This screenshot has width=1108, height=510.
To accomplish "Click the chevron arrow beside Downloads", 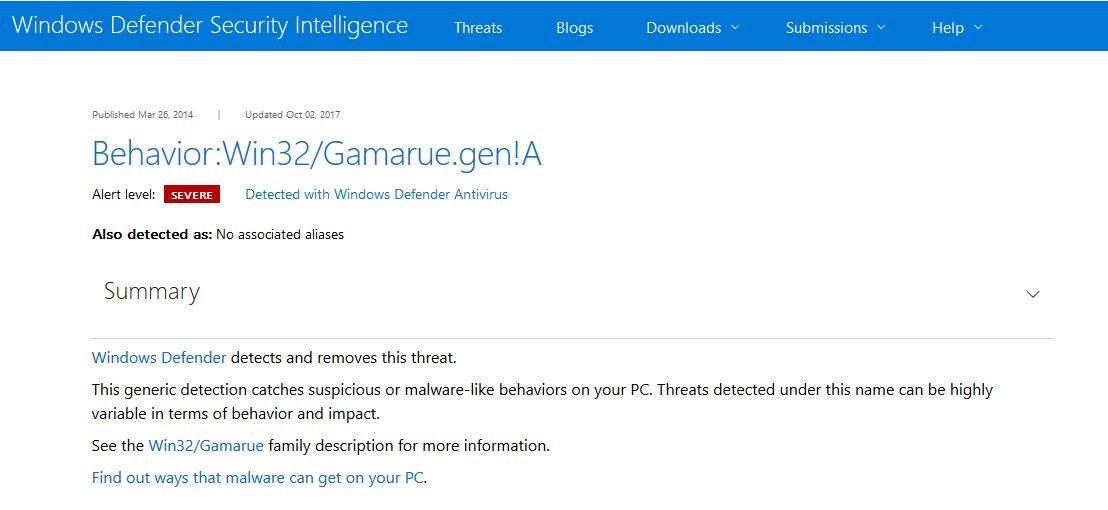I will (735, 27).
